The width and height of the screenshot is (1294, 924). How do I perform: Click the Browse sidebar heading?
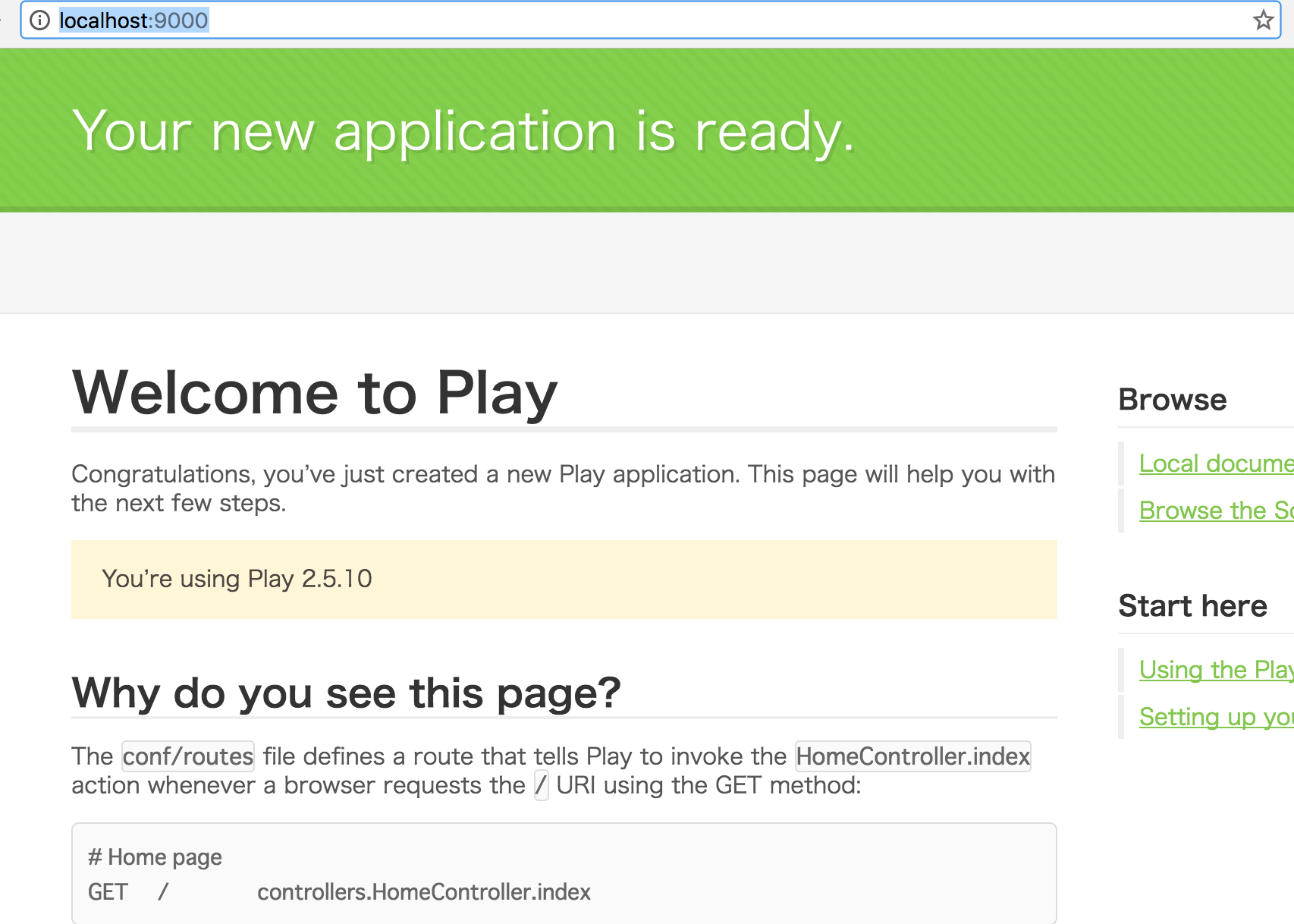pyautogui.click(x=1173, y=400)
